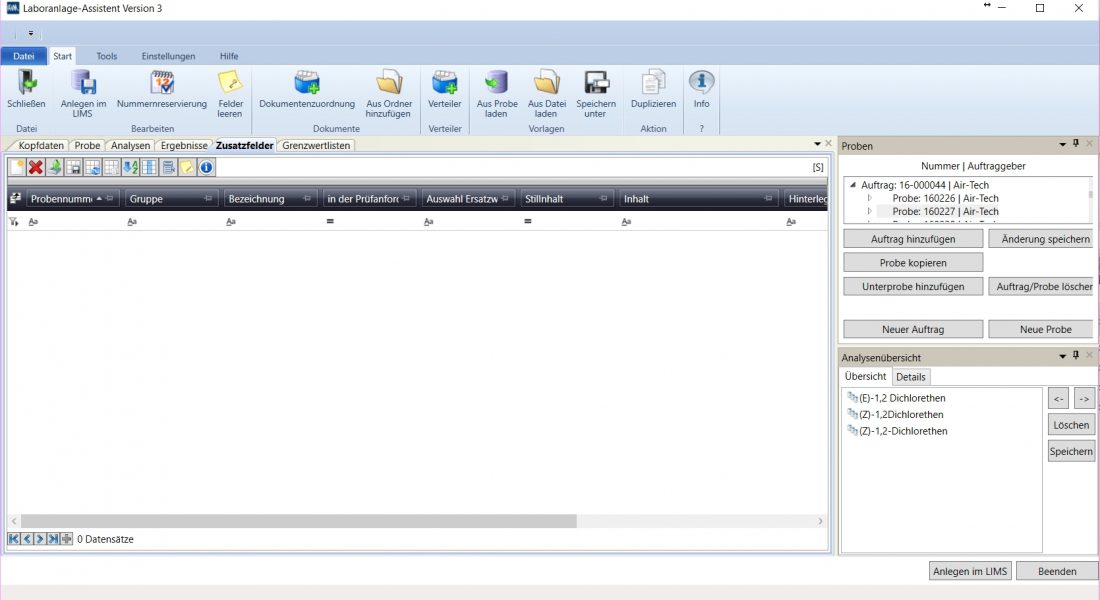Open filter operator under Gruppe column

coord(132,222)
